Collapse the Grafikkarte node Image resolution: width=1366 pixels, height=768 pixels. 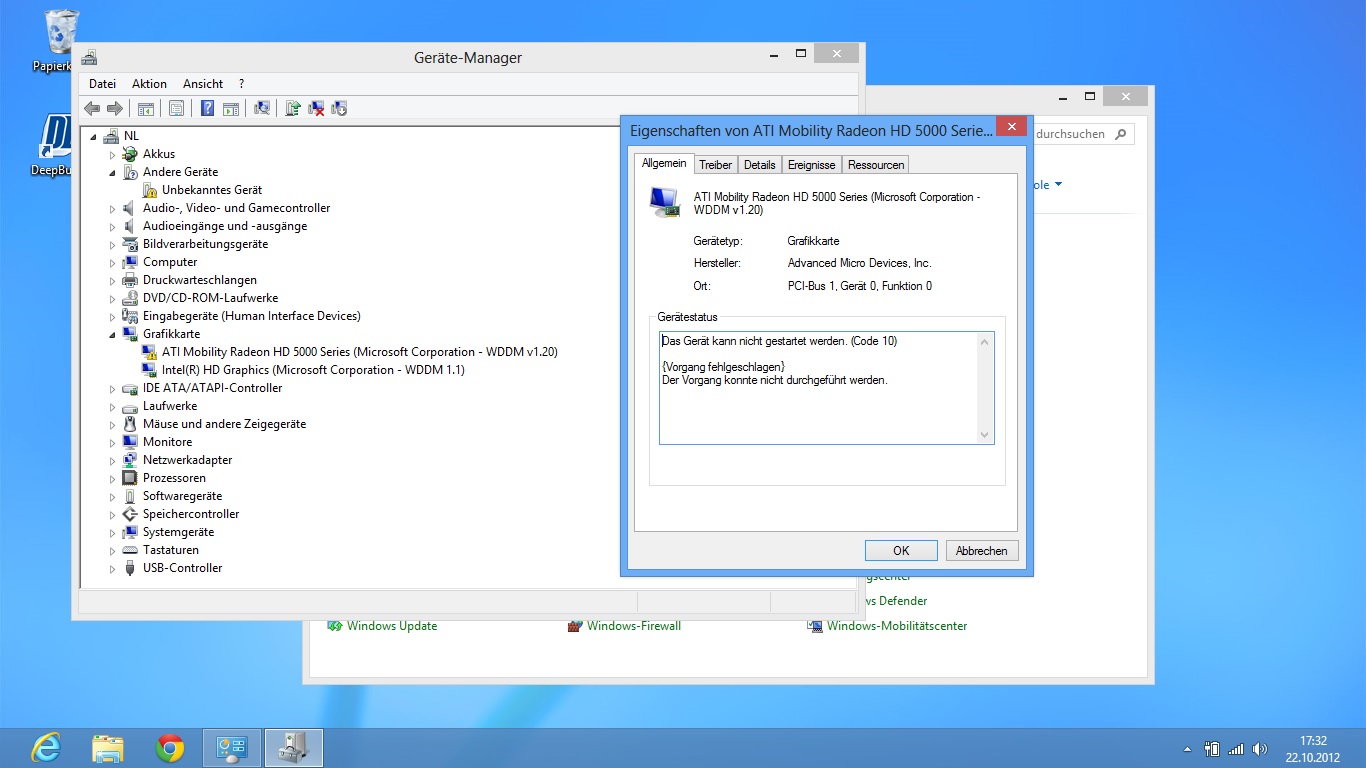pyautogui.click(x=113, y=334)
